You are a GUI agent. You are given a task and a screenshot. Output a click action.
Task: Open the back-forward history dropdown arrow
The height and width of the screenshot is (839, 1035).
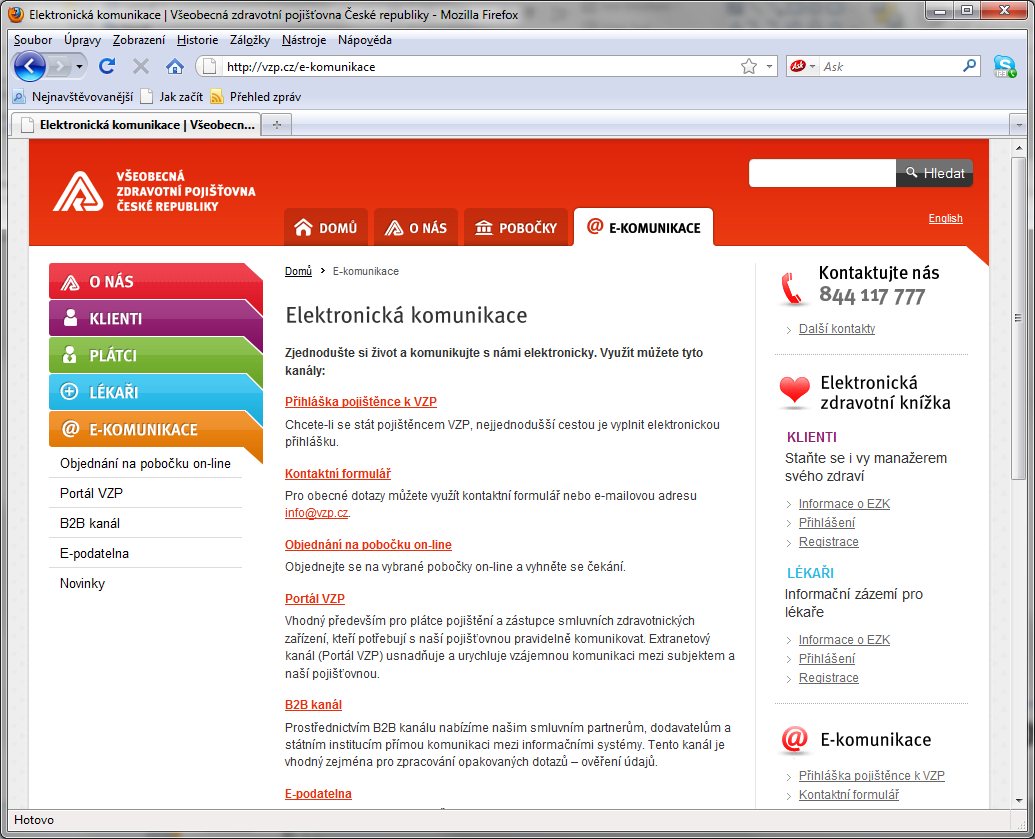tap(79, 67)
